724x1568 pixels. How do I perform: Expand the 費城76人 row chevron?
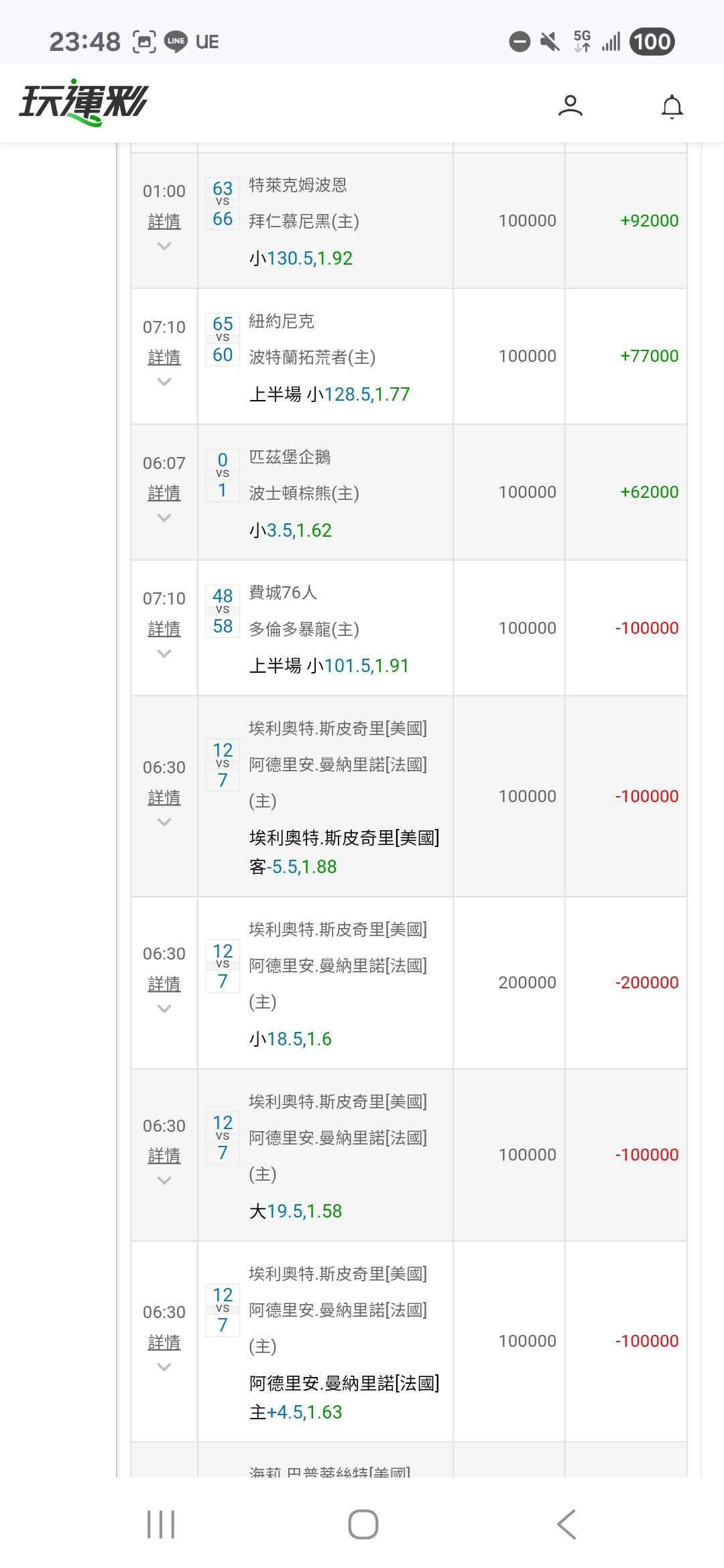coord(164,654)
